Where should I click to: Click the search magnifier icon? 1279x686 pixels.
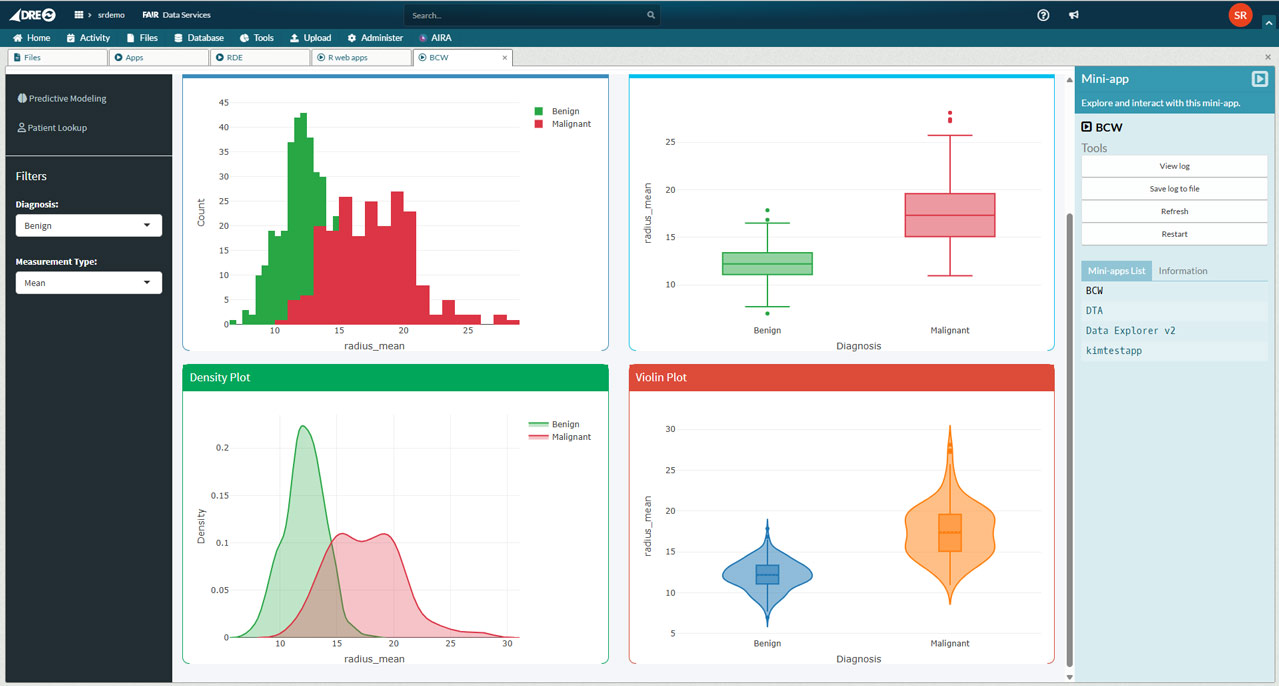(650, 15)
